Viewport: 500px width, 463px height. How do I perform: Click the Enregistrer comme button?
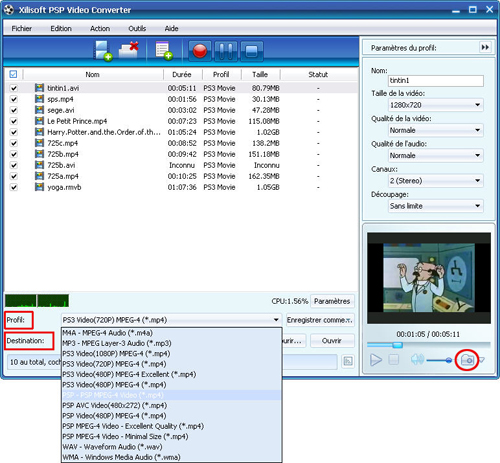(x=320, y=320)
